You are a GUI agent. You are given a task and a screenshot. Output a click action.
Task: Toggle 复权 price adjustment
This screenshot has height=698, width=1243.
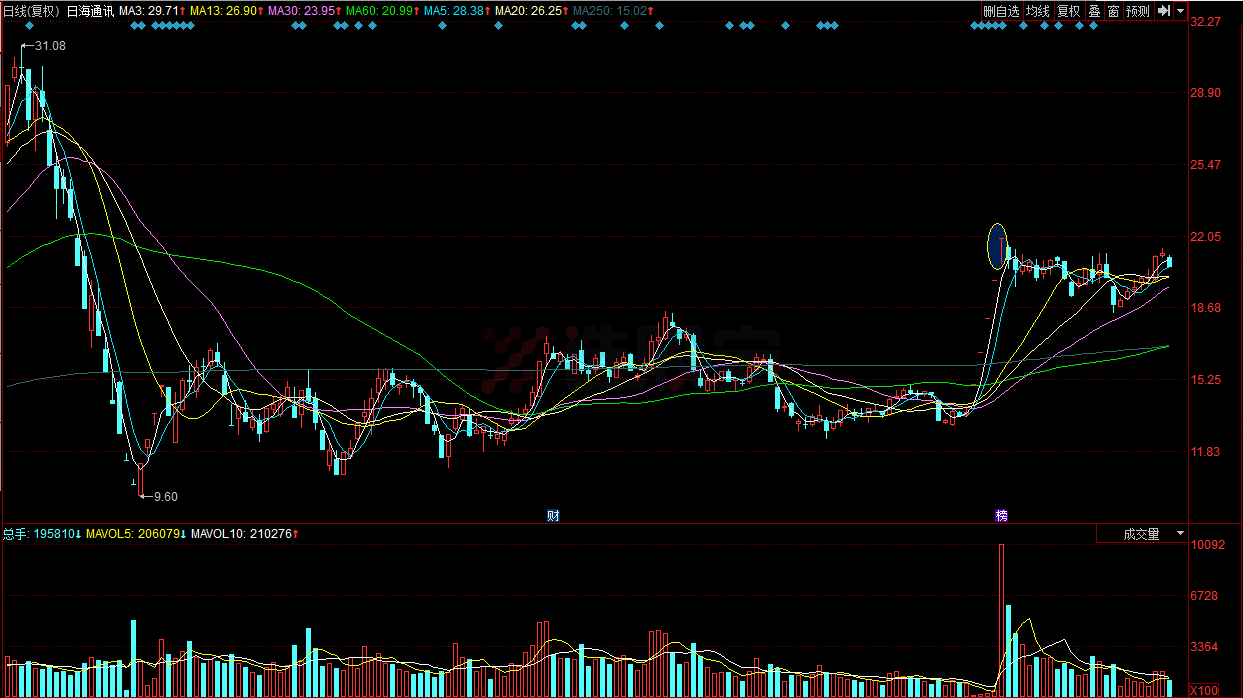(1069, 11)
